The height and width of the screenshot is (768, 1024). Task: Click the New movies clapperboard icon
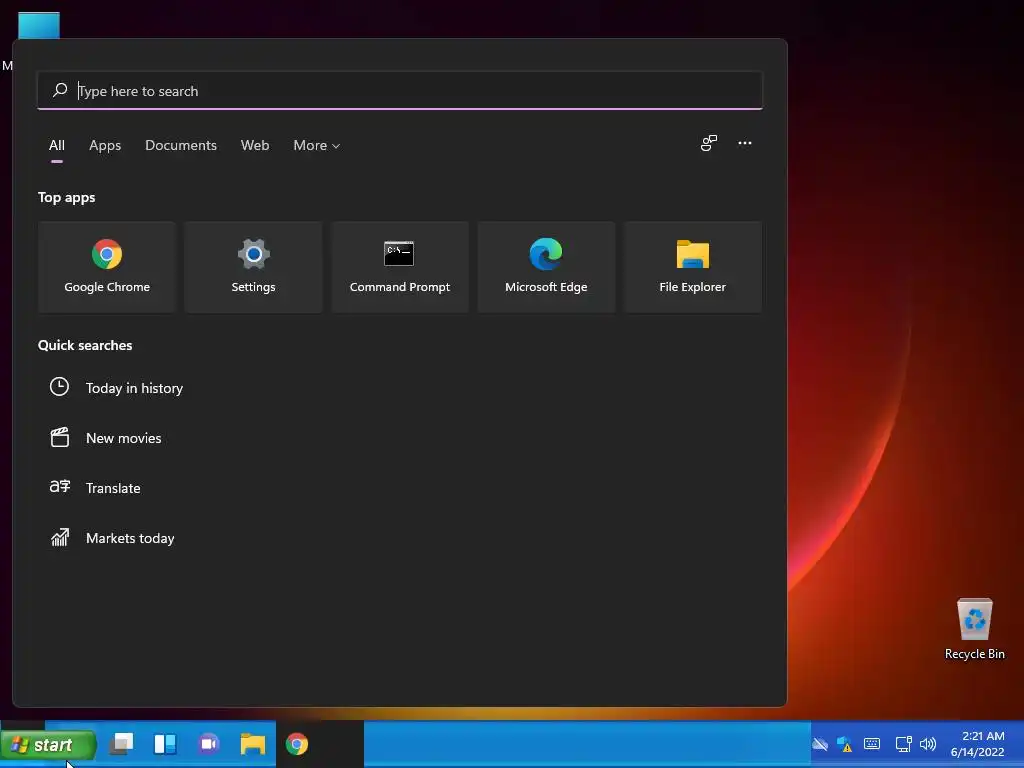tap(59, 437)
